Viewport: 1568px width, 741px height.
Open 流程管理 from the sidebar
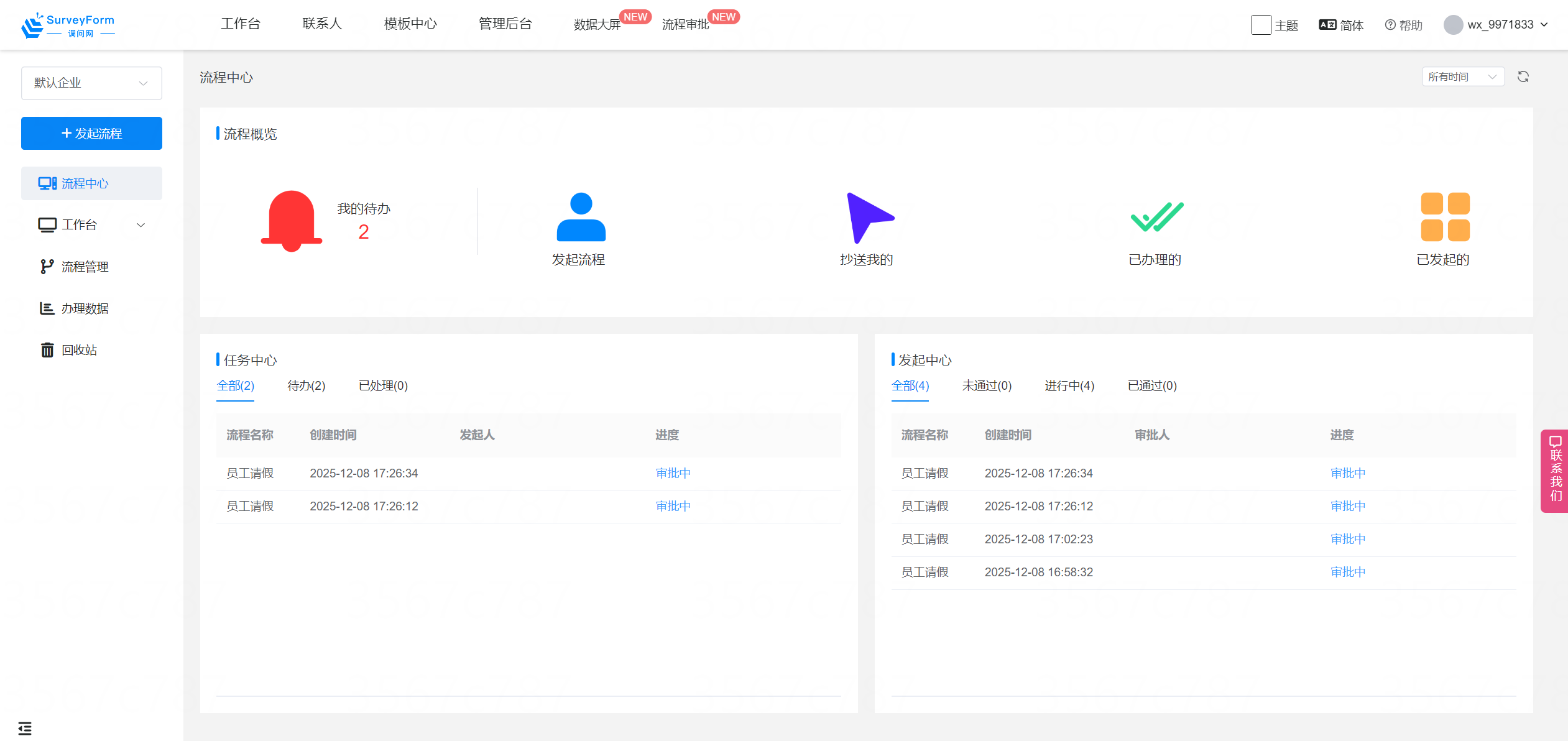pyautogui.click(x=85, y=266)
